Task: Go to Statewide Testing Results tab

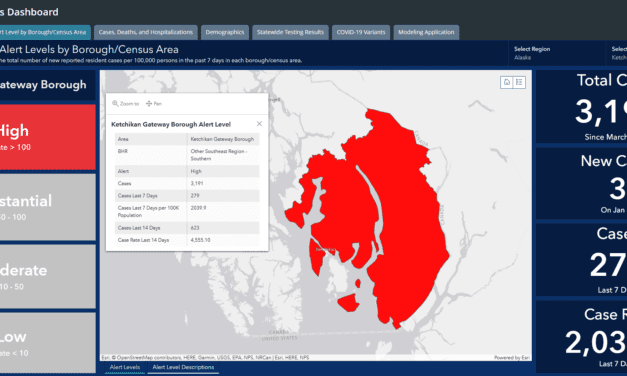Action: (290, 32)
